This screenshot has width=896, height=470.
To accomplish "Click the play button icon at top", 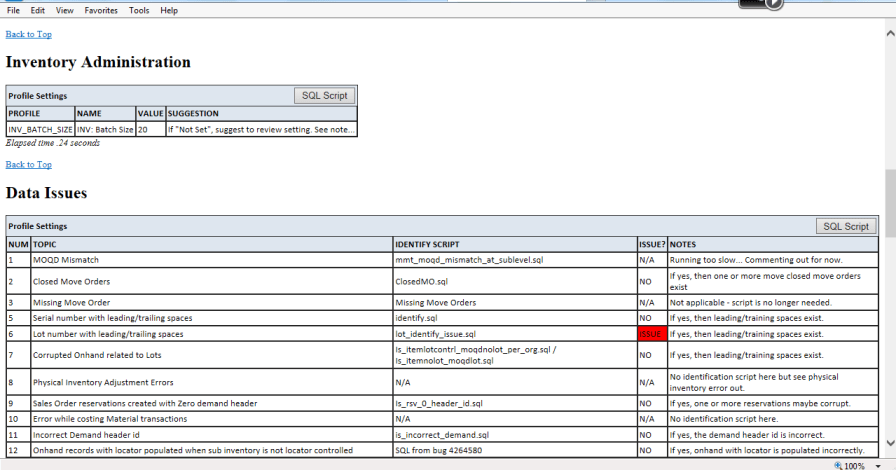I will 774,4.
